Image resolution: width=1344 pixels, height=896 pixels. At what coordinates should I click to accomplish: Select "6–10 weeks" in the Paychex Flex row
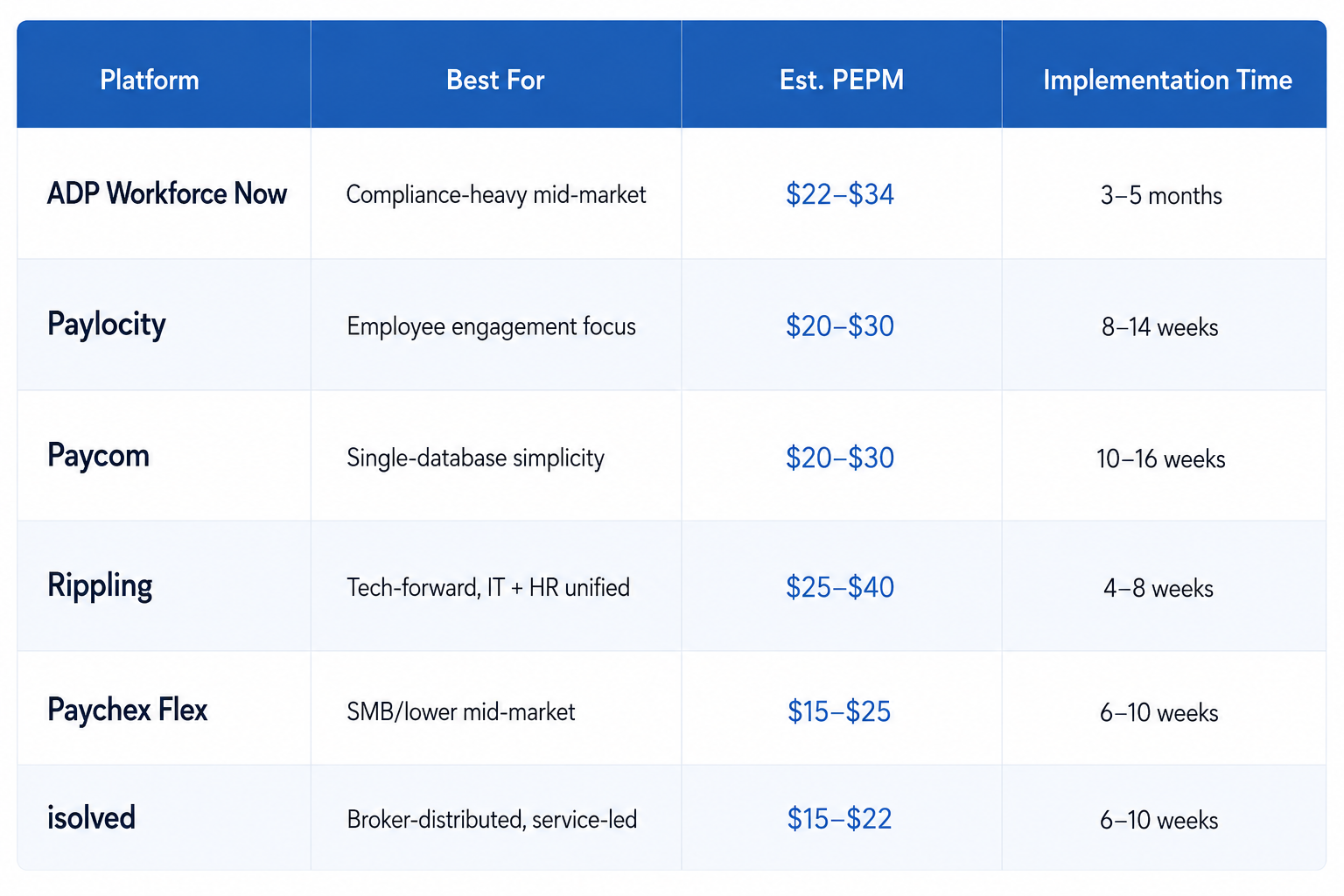pyautogui.click(x=1159, y=712)
